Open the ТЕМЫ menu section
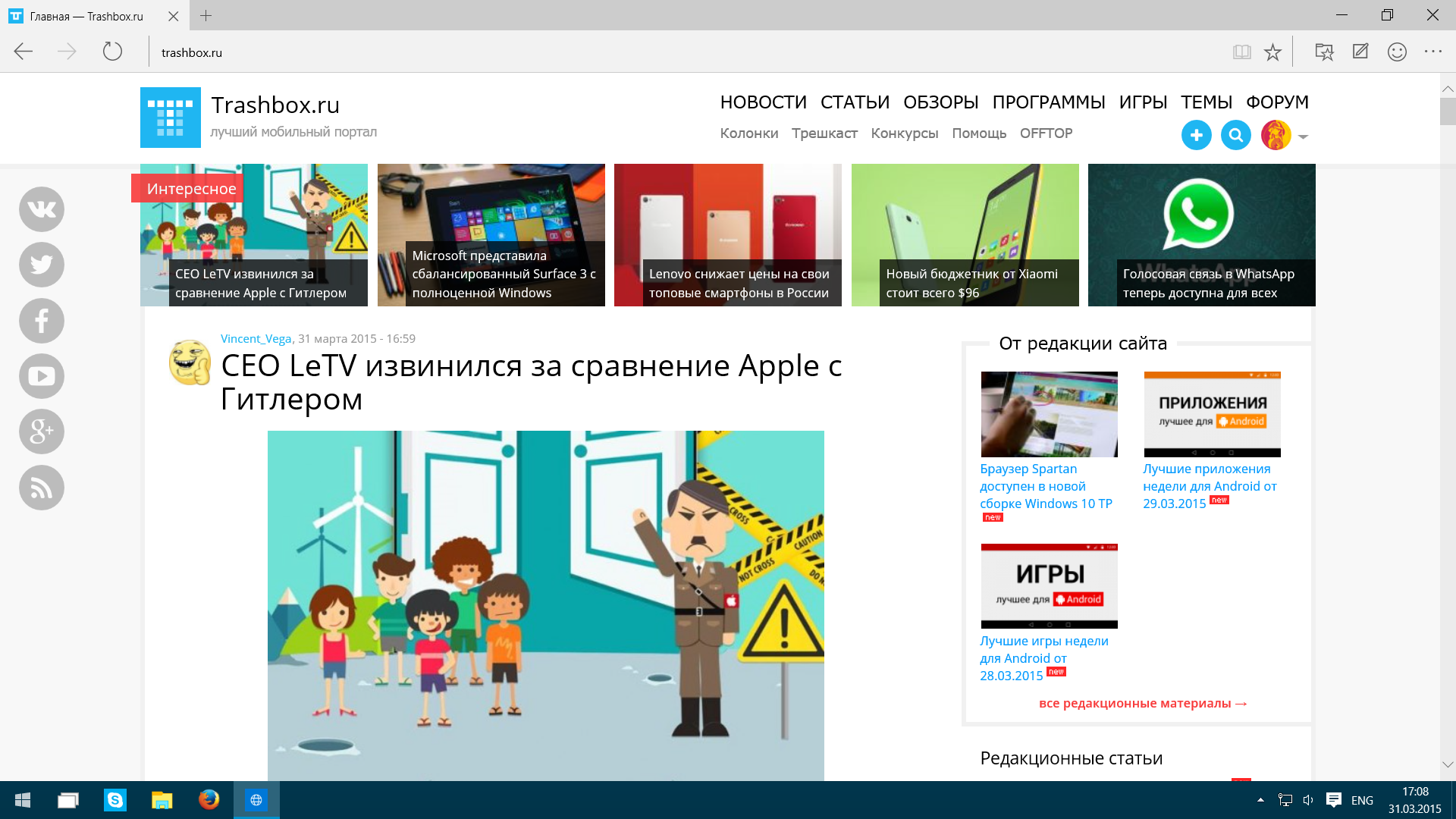Viewport: 1456px width, 819px height. click(1207, 102)
